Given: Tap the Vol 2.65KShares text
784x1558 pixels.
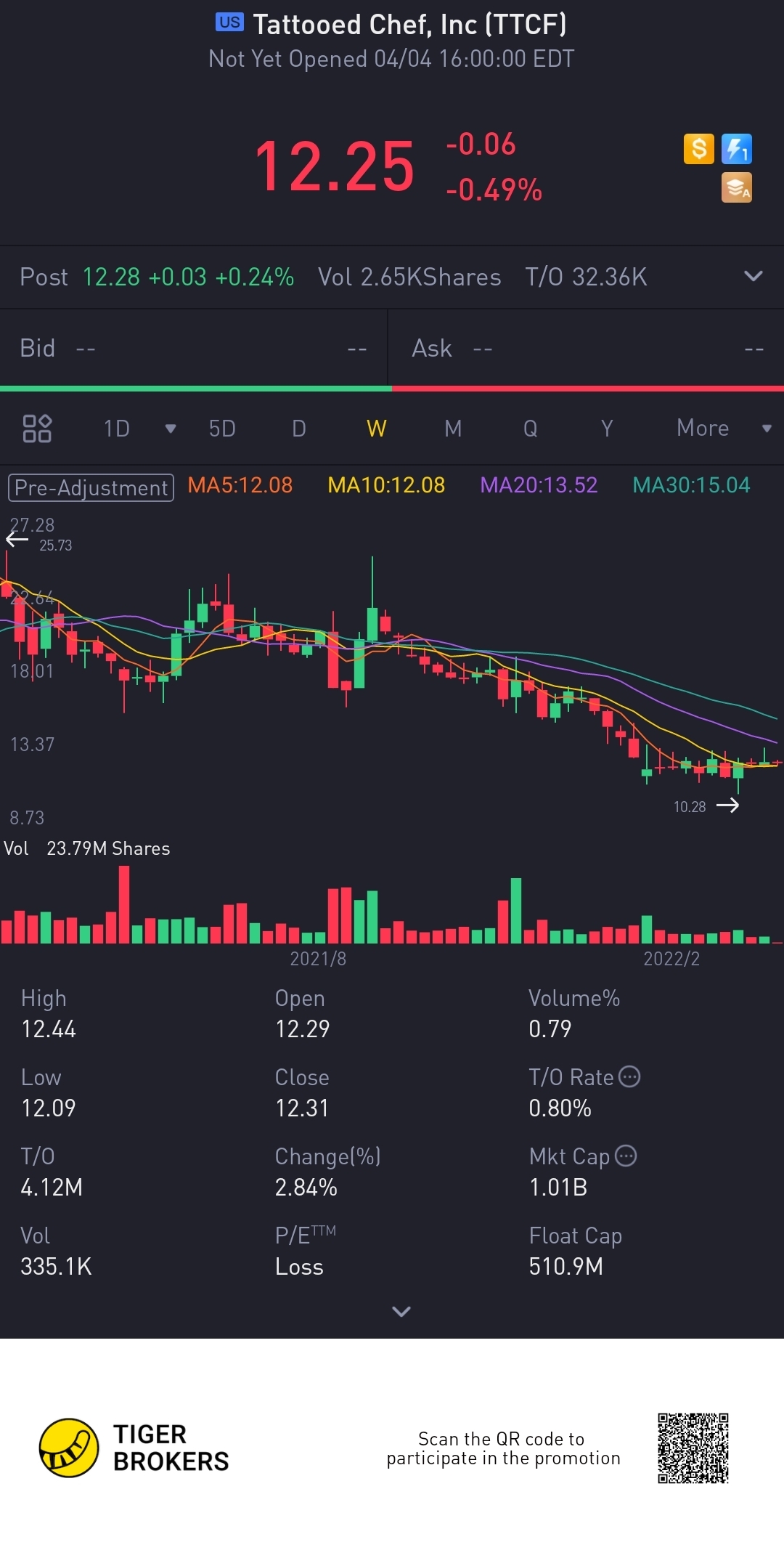Looking at the screenshot, I should [x=409, y=277].
